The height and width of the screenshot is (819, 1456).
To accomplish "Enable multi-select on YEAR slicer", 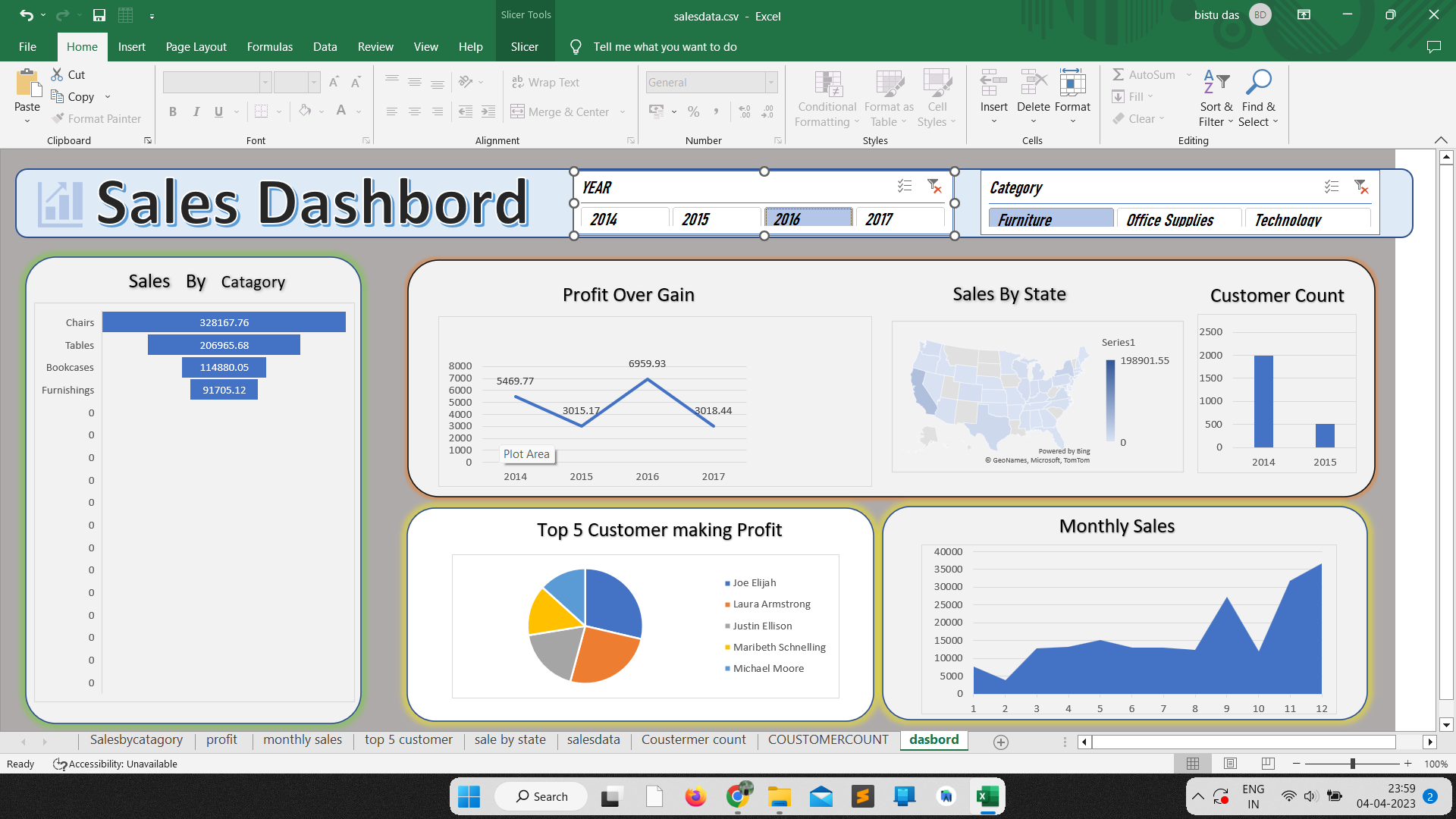I will [905, 186].
